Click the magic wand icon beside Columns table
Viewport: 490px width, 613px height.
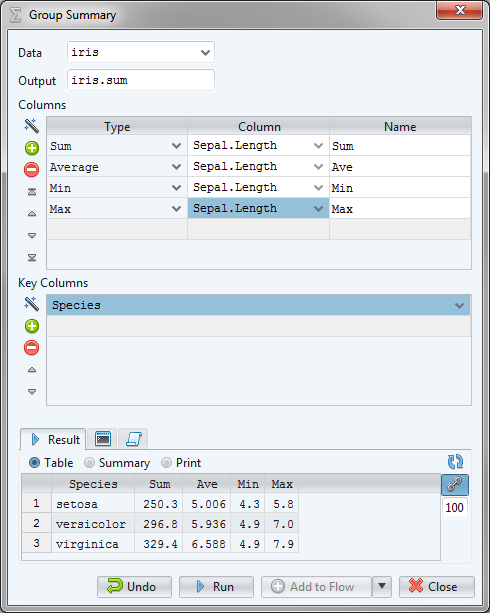[x=32, y=126]
